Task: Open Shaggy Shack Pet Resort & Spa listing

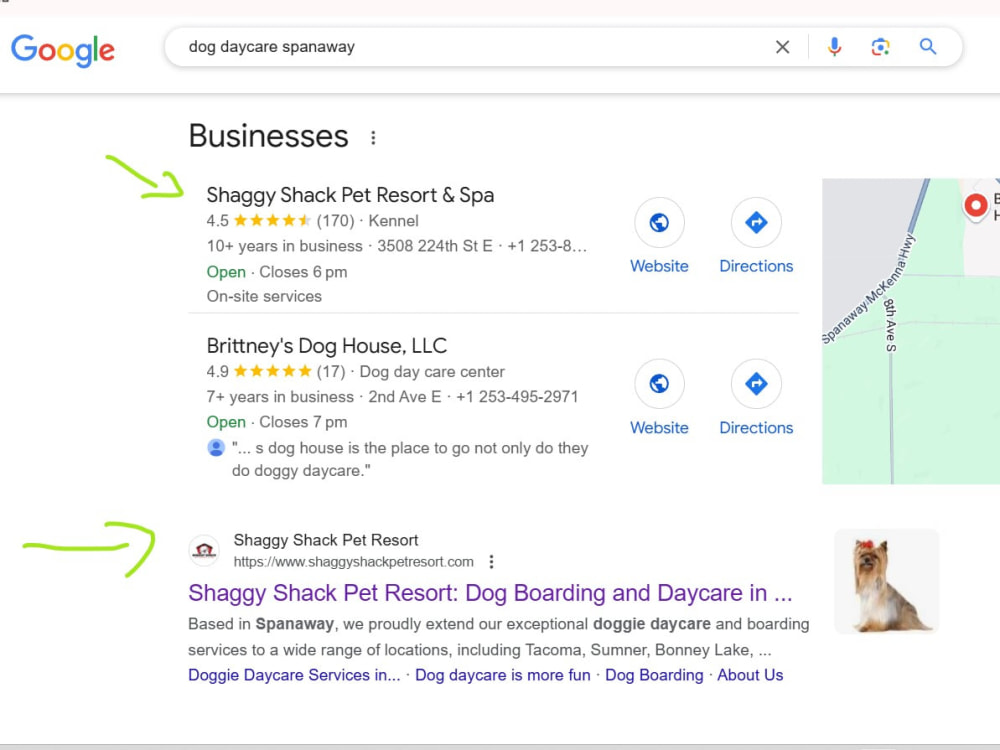Action: (350, 195)
